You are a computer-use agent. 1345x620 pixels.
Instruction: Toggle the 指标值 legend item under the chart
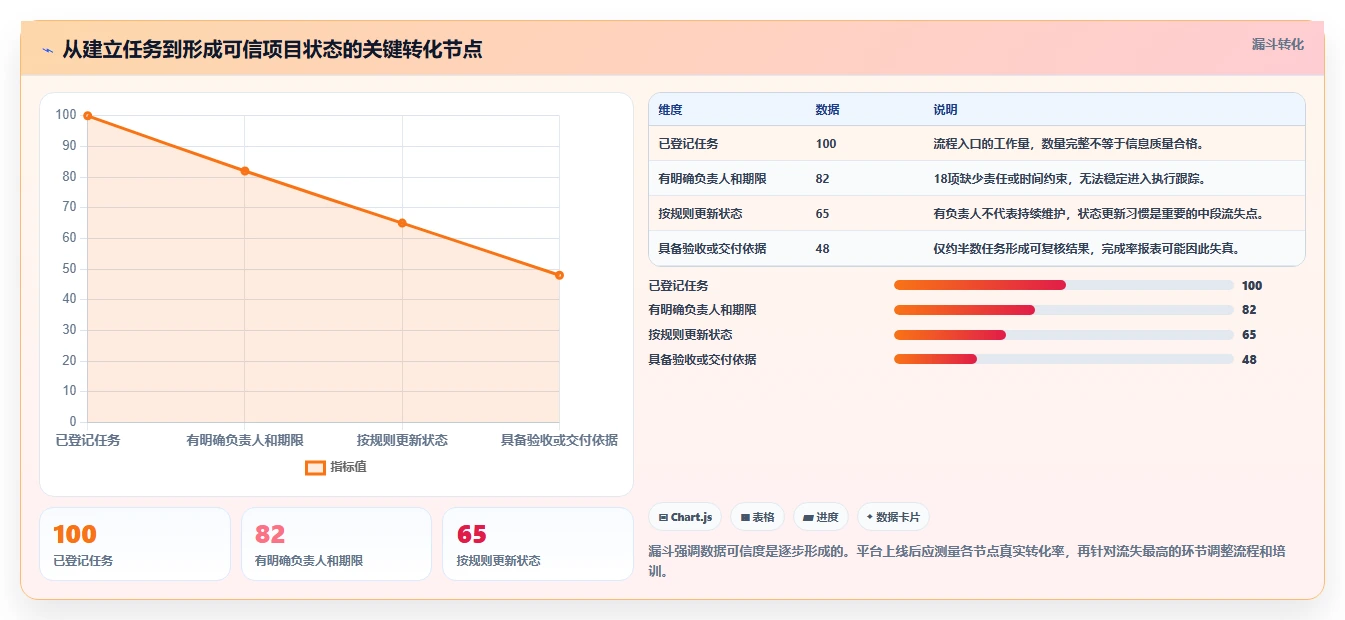pos(336,467)
